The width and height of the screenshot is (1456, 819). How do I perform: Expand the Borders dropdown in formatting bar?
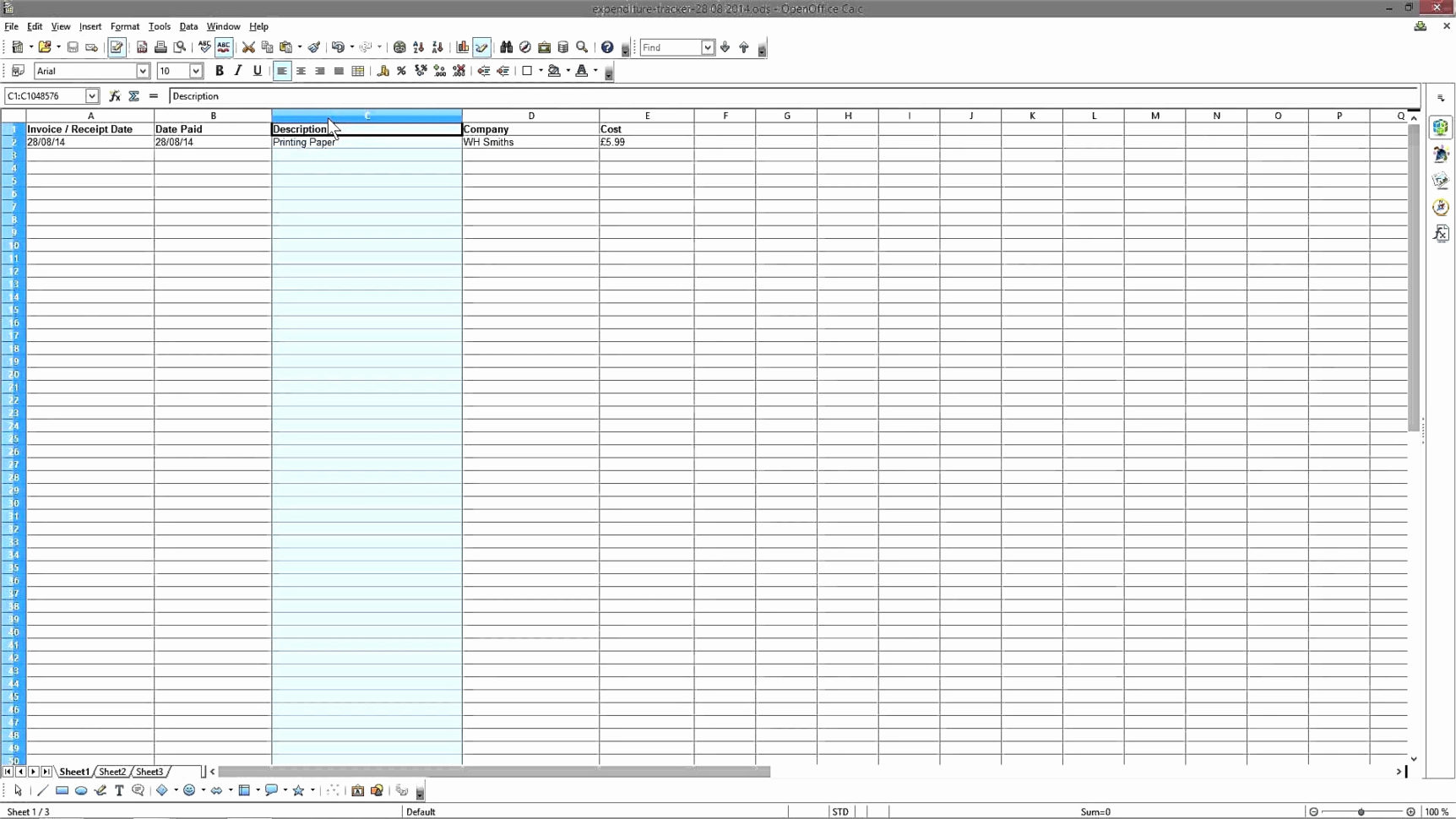(541, 71)
